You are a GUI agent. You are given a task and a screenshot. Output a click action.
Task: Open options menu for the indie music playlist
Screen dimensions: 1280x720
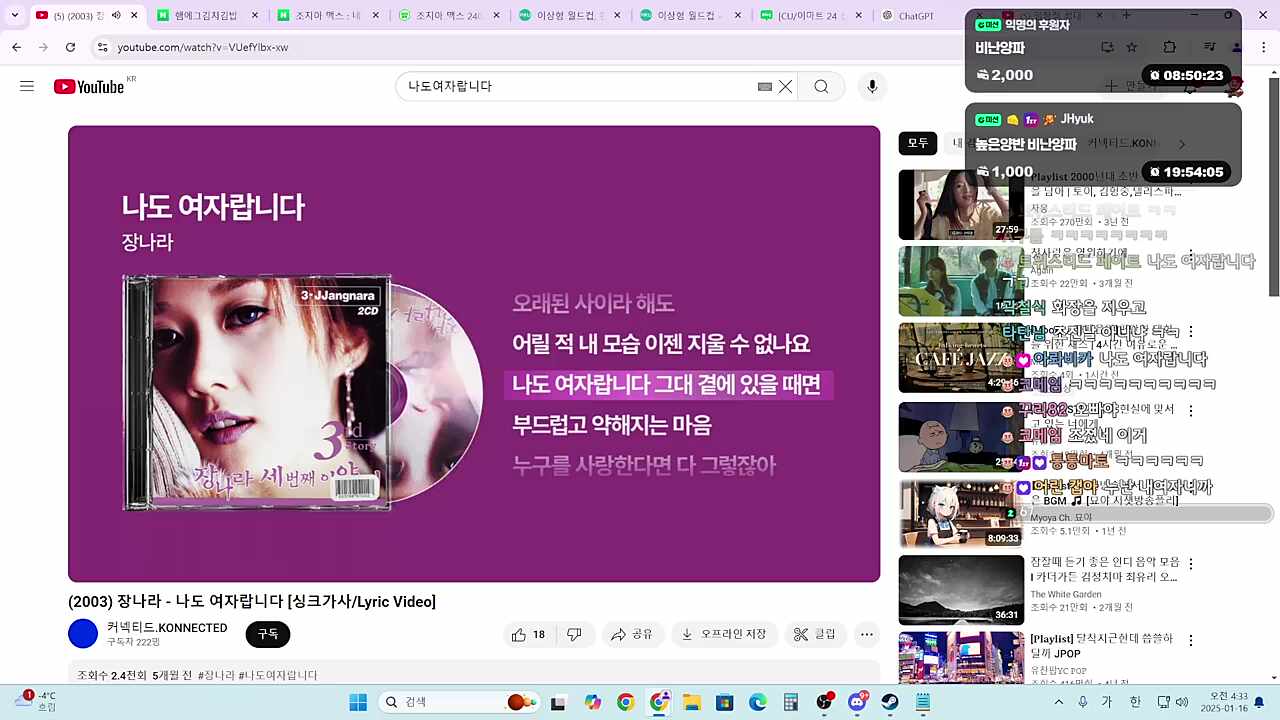[1191, 564]
